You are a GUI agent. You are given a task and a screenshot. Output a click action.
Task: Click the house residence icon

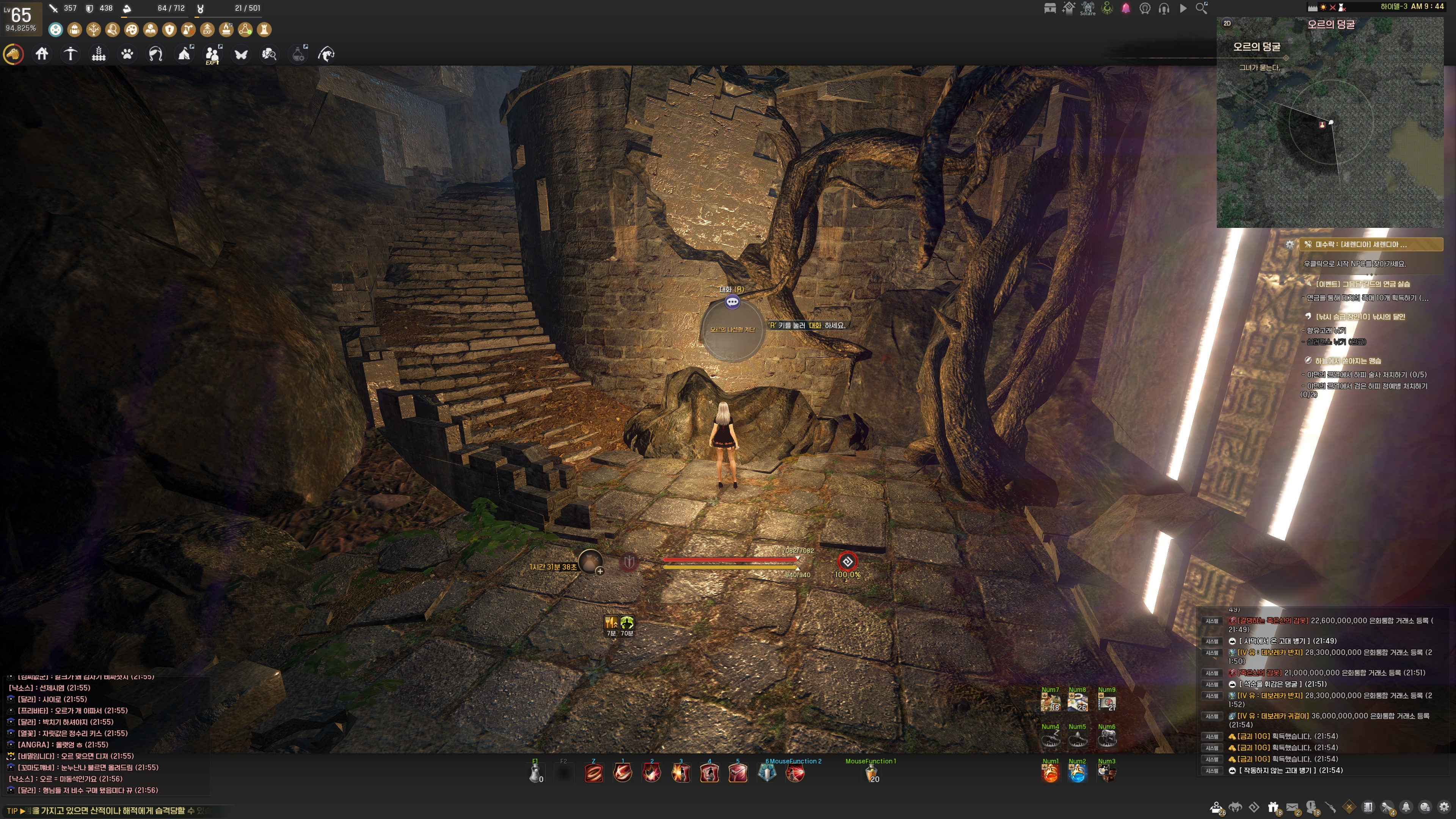click(x=42, y=54)
